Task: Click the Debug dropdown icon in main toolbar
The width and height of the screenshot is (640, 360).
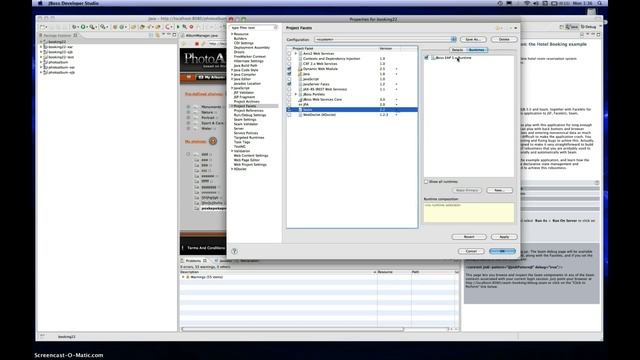Action: click(x=75, y=27)
